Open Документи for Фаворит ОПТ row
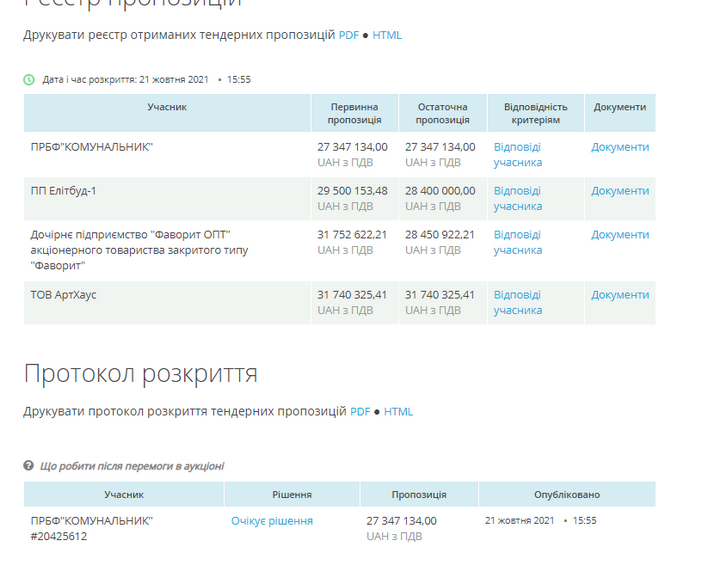The image size is (701, 569). [x=620, y=235]
